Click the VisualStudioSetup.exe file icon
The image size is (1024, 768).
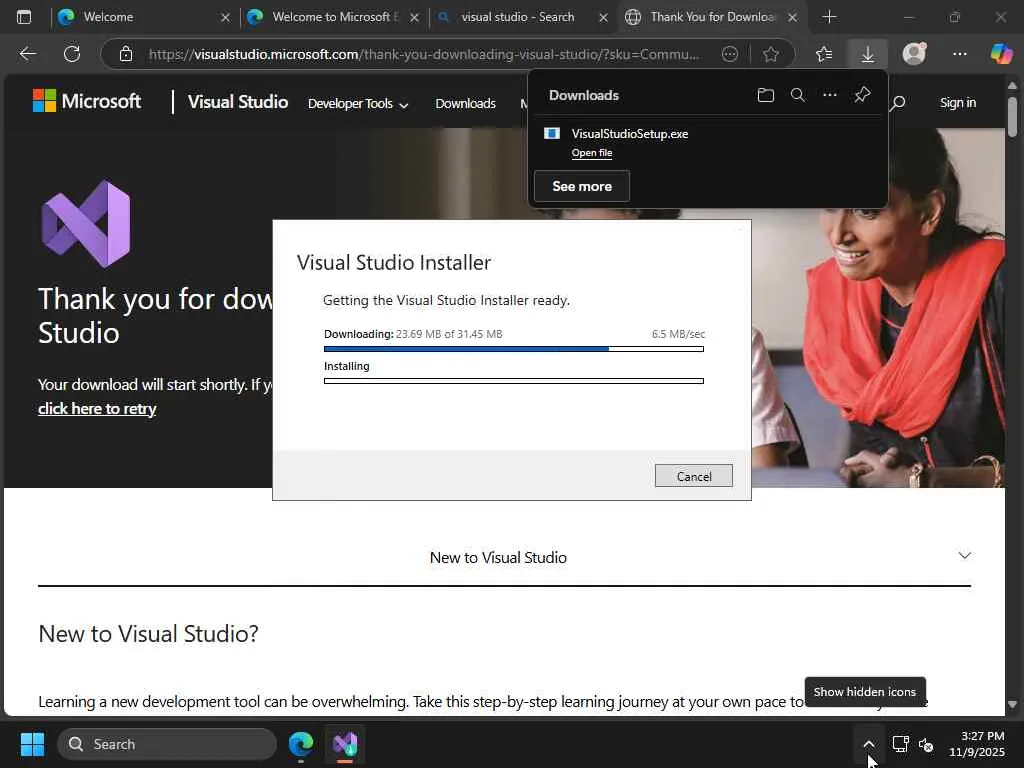coord(552,133)
